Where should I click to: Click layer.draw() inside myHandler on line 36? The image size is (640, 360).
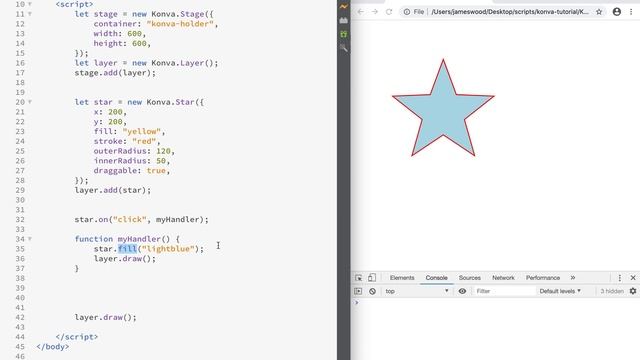tap(124, 259)
